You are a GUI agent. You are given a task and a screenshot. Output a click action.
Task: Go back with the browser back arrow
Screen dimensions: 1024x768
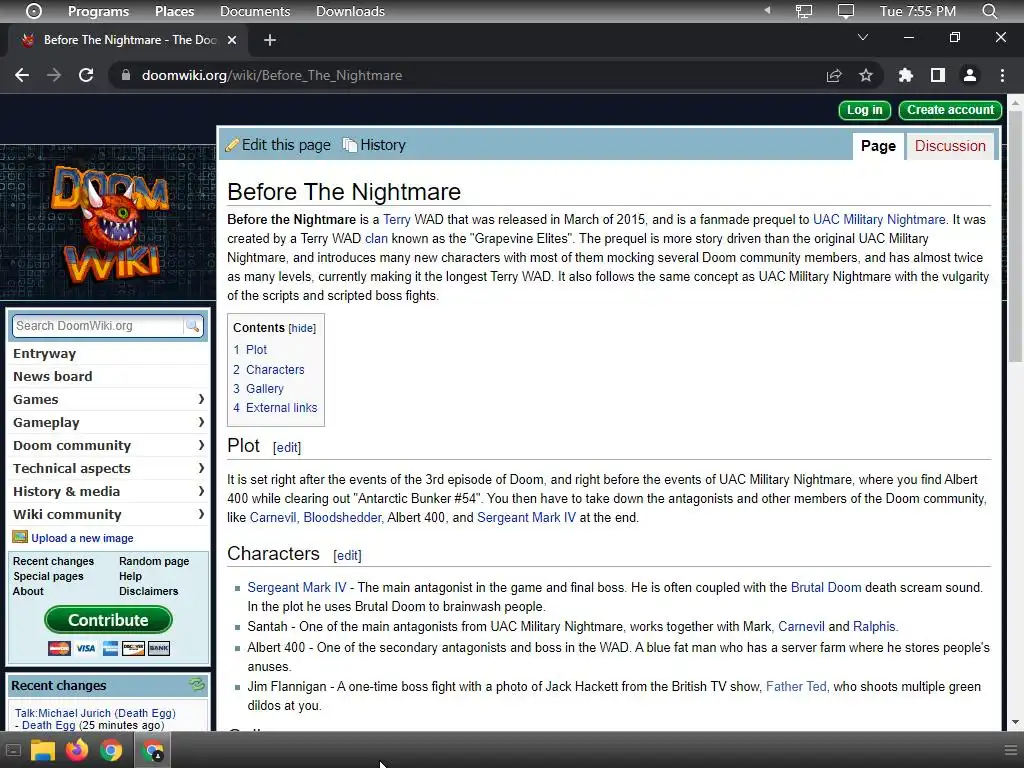[x=22, y=75]
